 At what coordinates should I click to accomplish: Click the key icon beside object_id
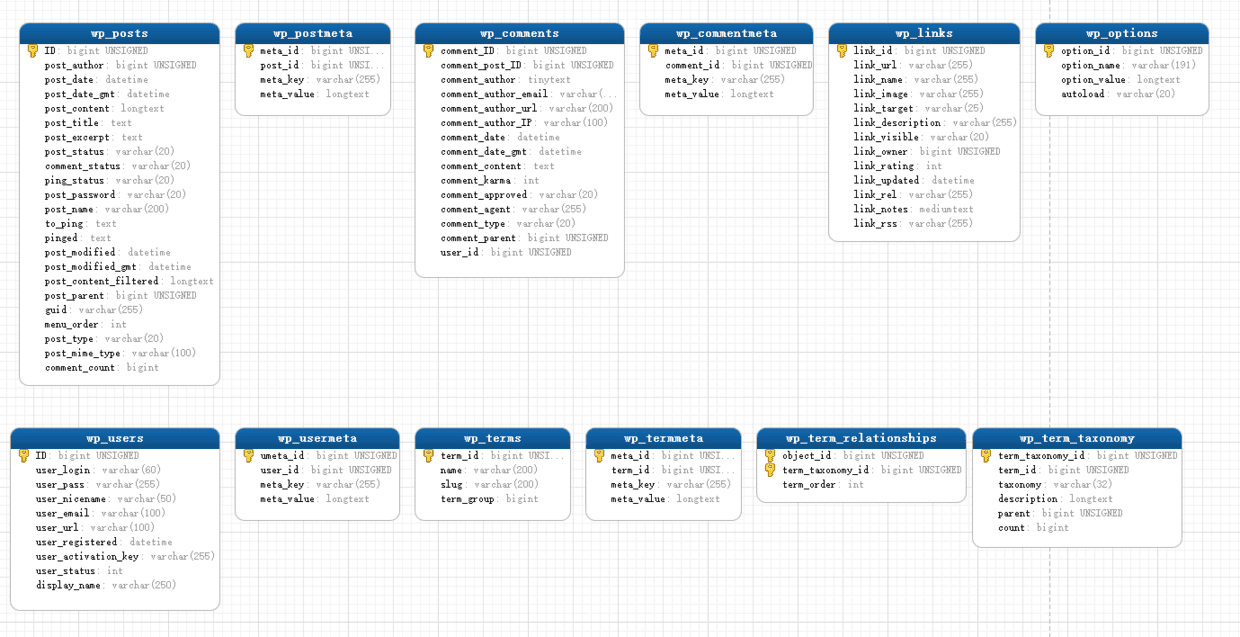(769, 456)
